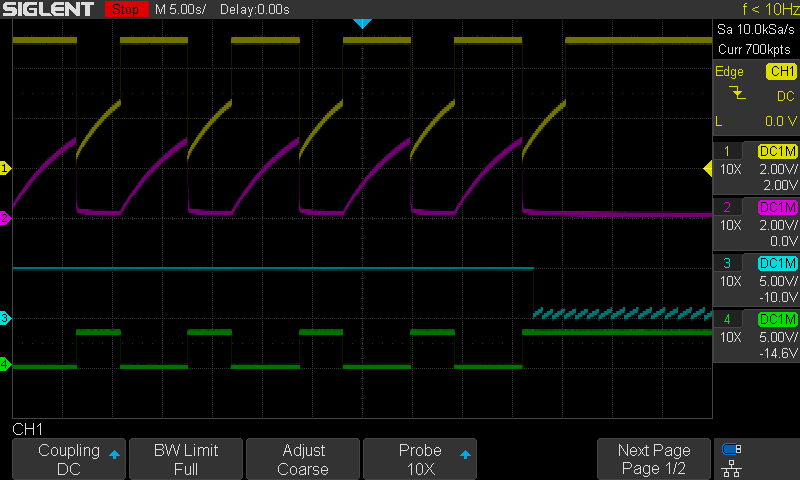The image size is (800, 480).
Task: Select the channel 1 number tab in side panel
Action: pos(727,151)
